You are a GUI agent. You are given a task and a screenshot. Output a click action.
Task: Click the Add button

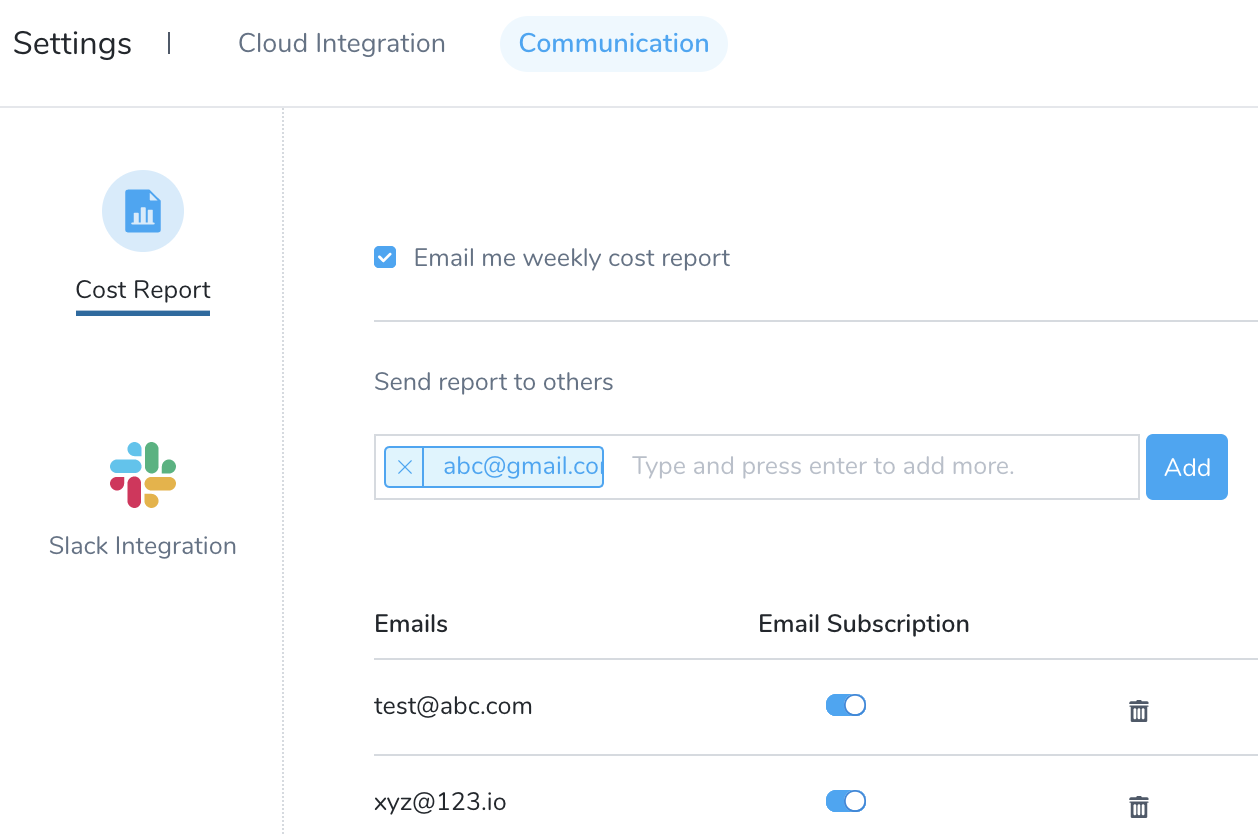click(x=1187, y=467)
